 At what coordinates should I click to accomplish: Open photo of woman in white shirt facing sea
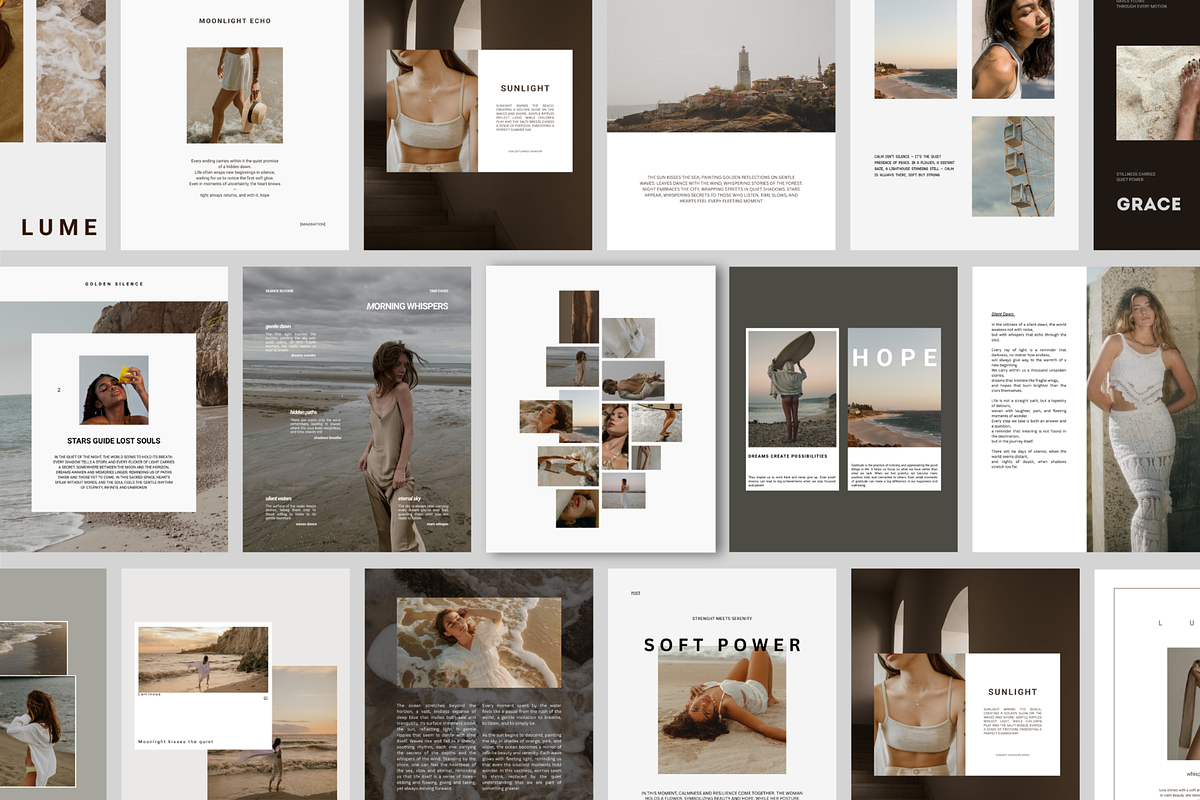tap(38, 732)
